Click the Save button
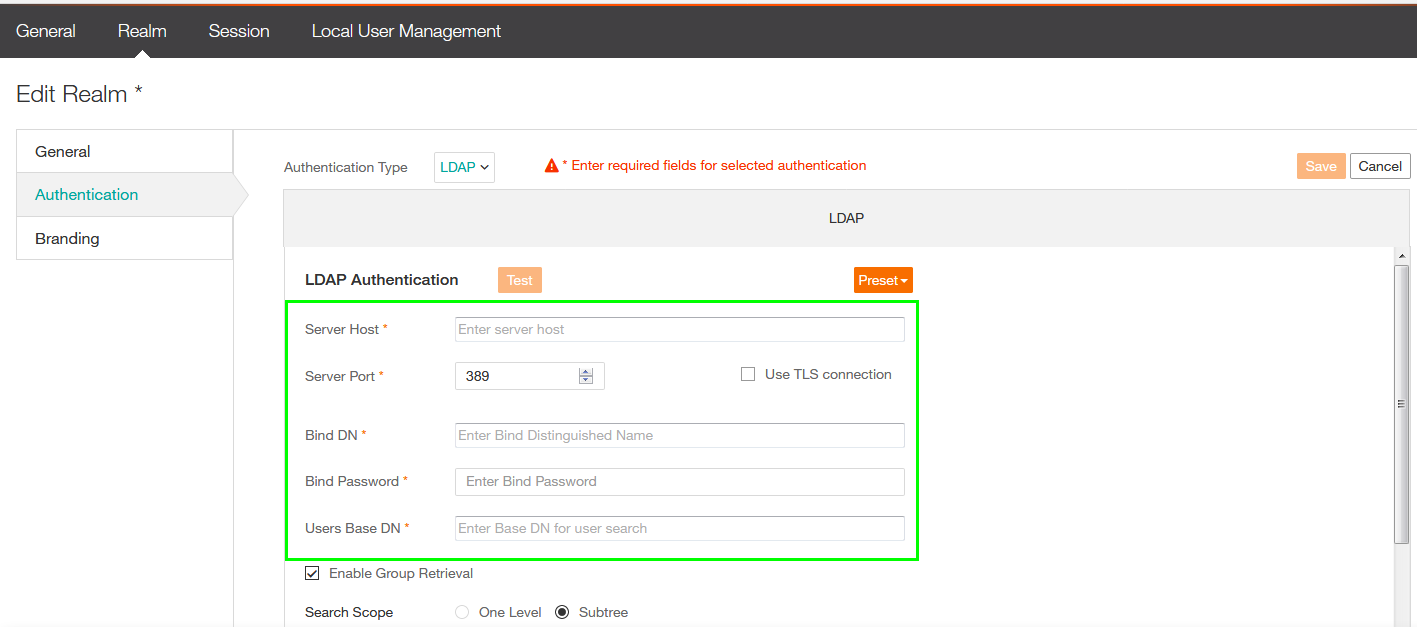The image size is (1417, 627). click(x=1321, y=166)
